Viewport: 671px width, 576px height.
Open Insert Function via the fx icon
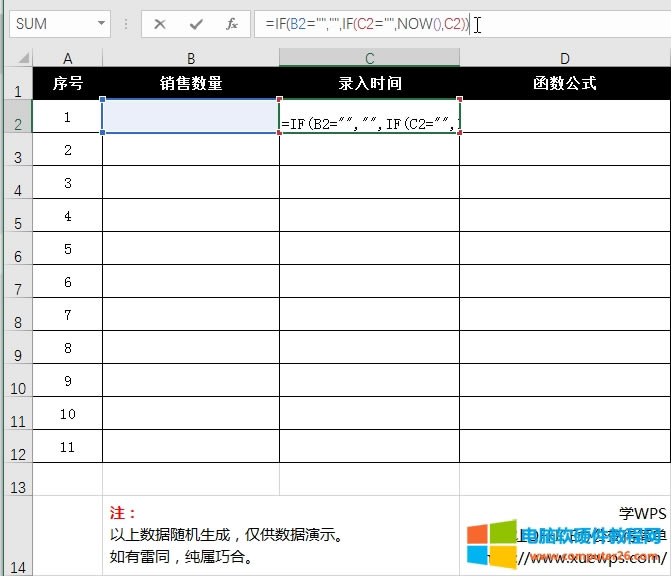pos(232,24)
